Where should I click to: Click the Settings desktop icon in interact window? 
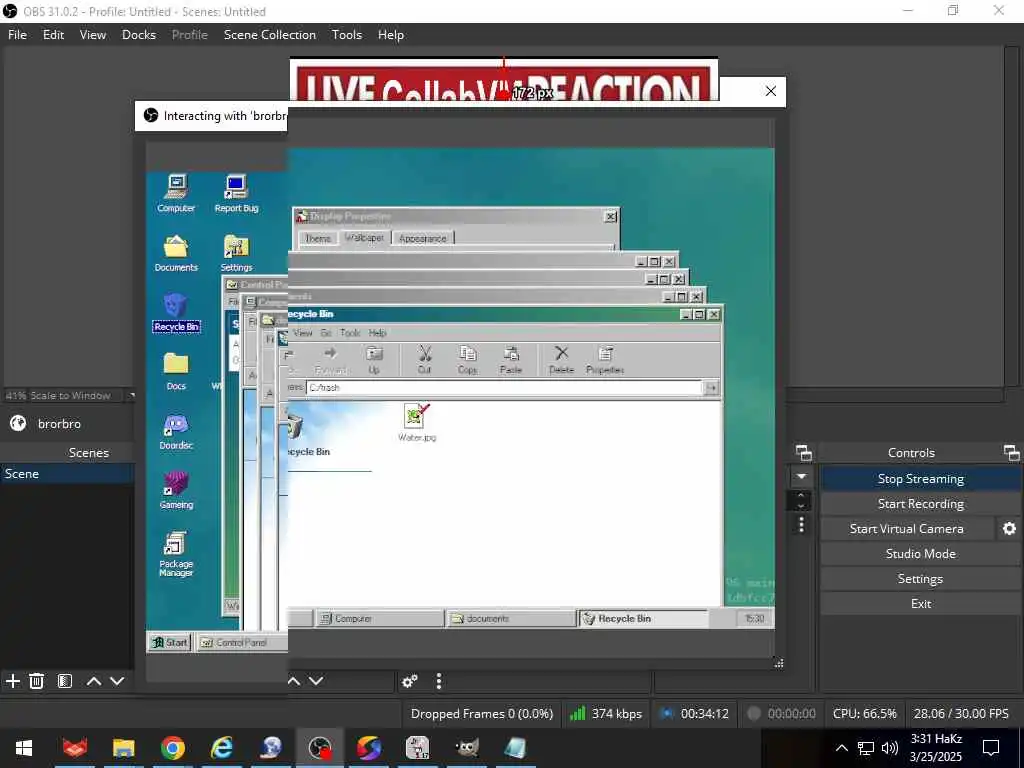point(236,253)
